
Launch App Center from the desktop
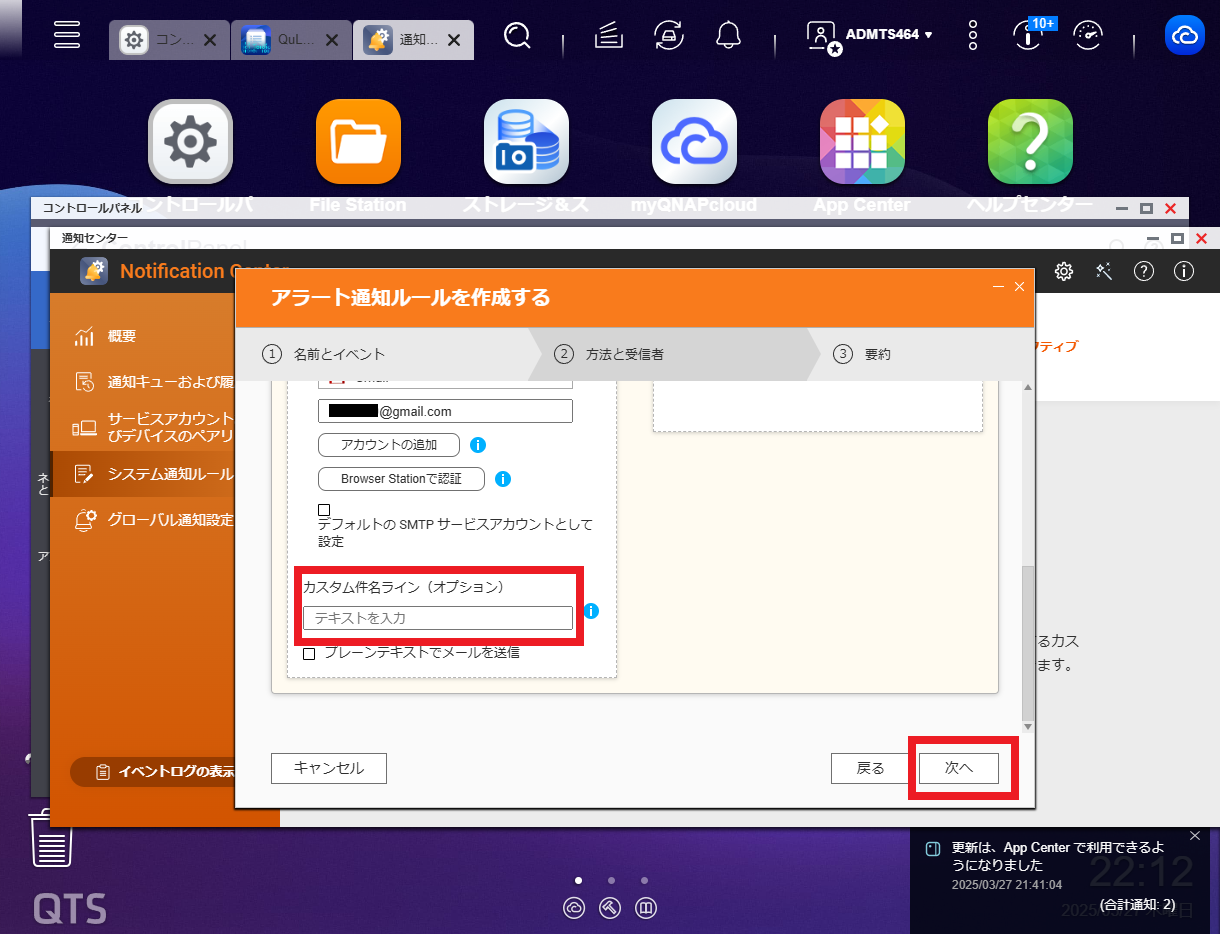[862, 142]
